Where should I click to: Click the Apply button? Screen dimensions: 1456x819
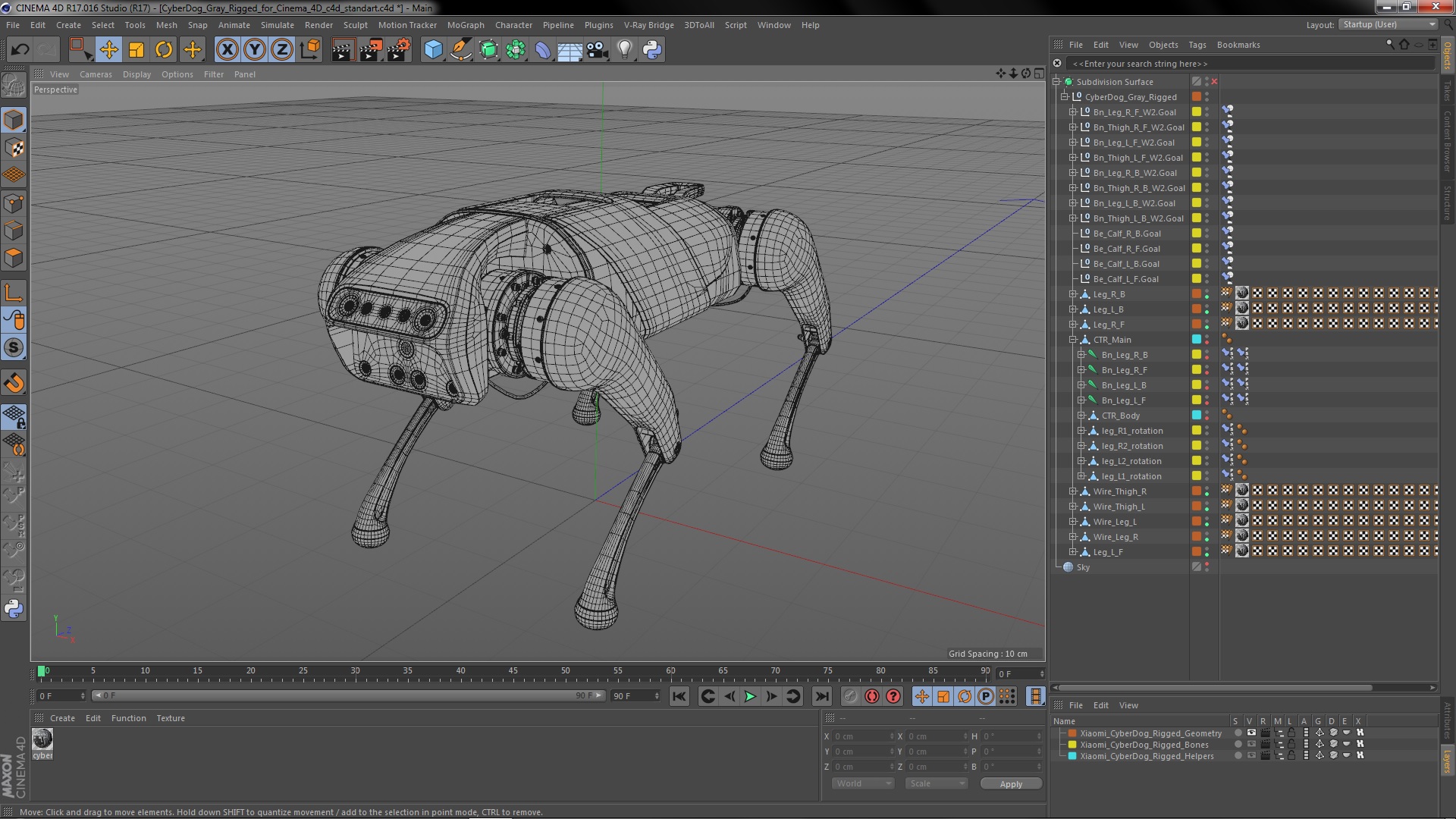1011,784
